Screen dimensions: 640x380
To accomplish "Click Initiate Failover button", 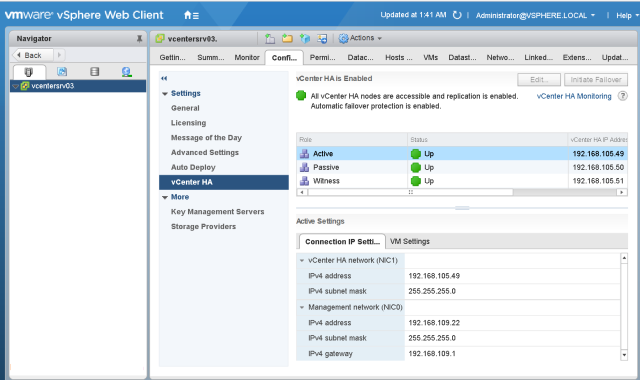I will pos(596,80).
